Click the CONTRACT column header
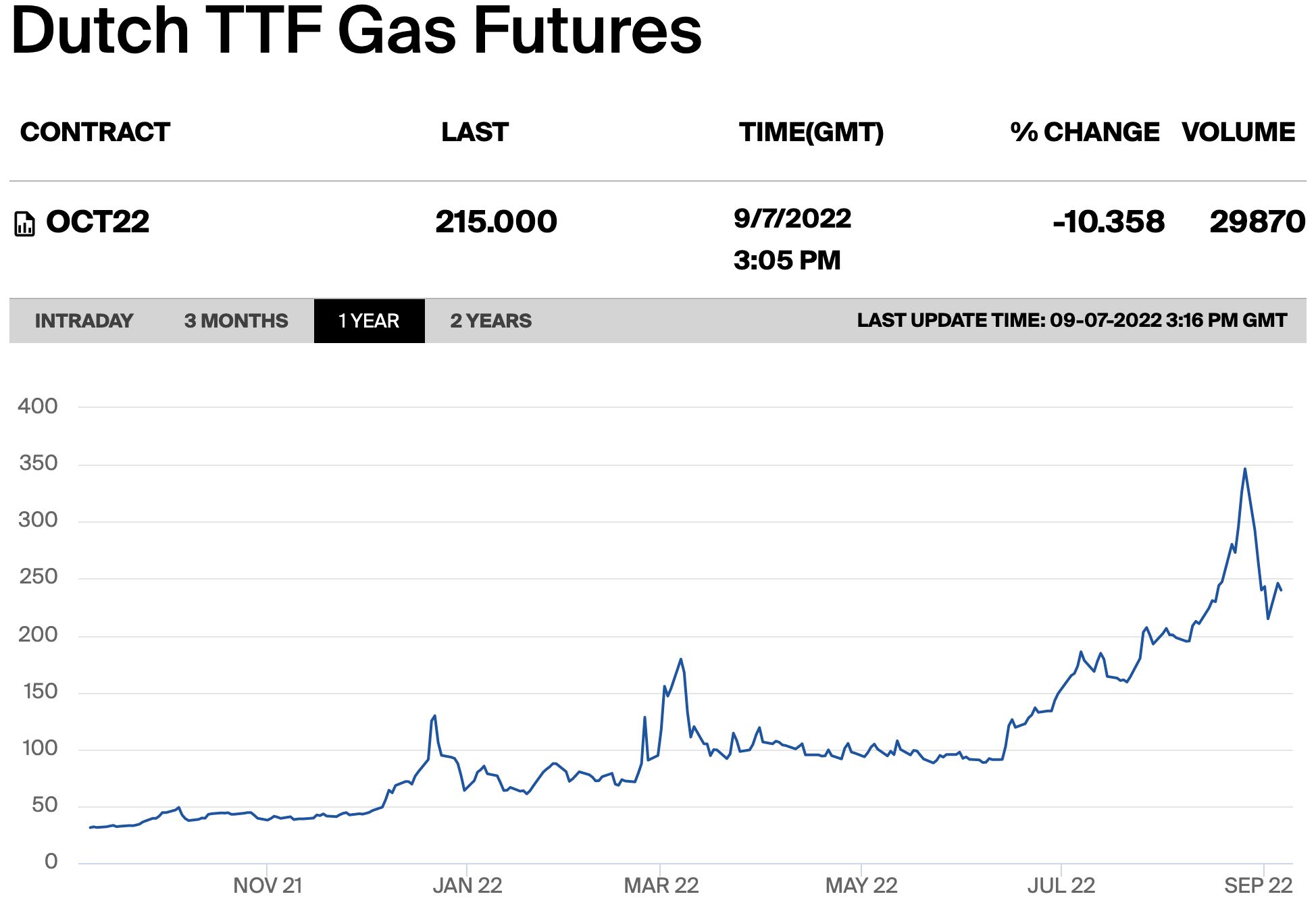Image resolution: width=1316 pixels, height=909 pixels. pyautogui.click(x=95, y=132)
